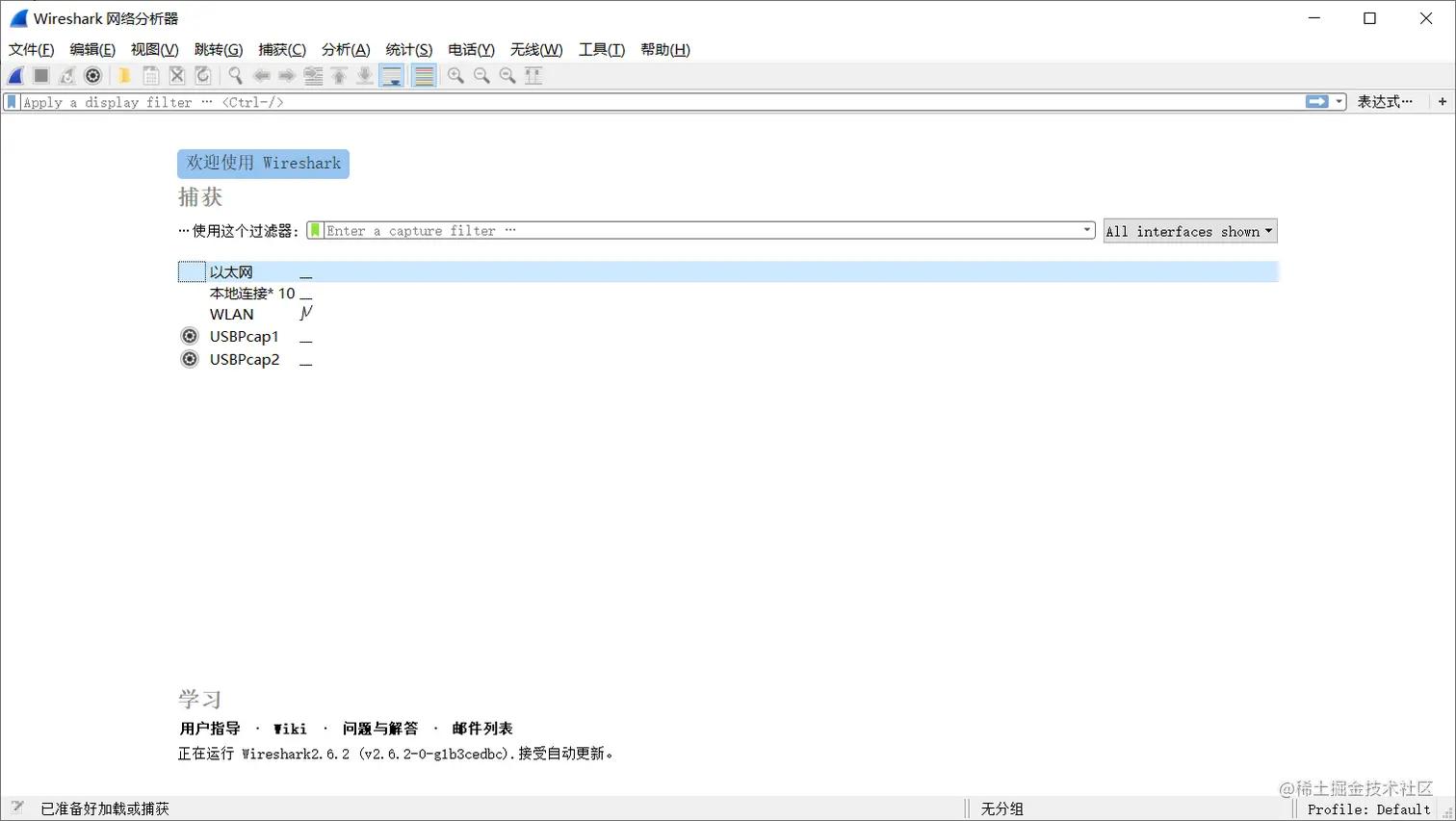Open the 用户指导 link
Screen dimensions: 1456x821
[x=210, y=729]
